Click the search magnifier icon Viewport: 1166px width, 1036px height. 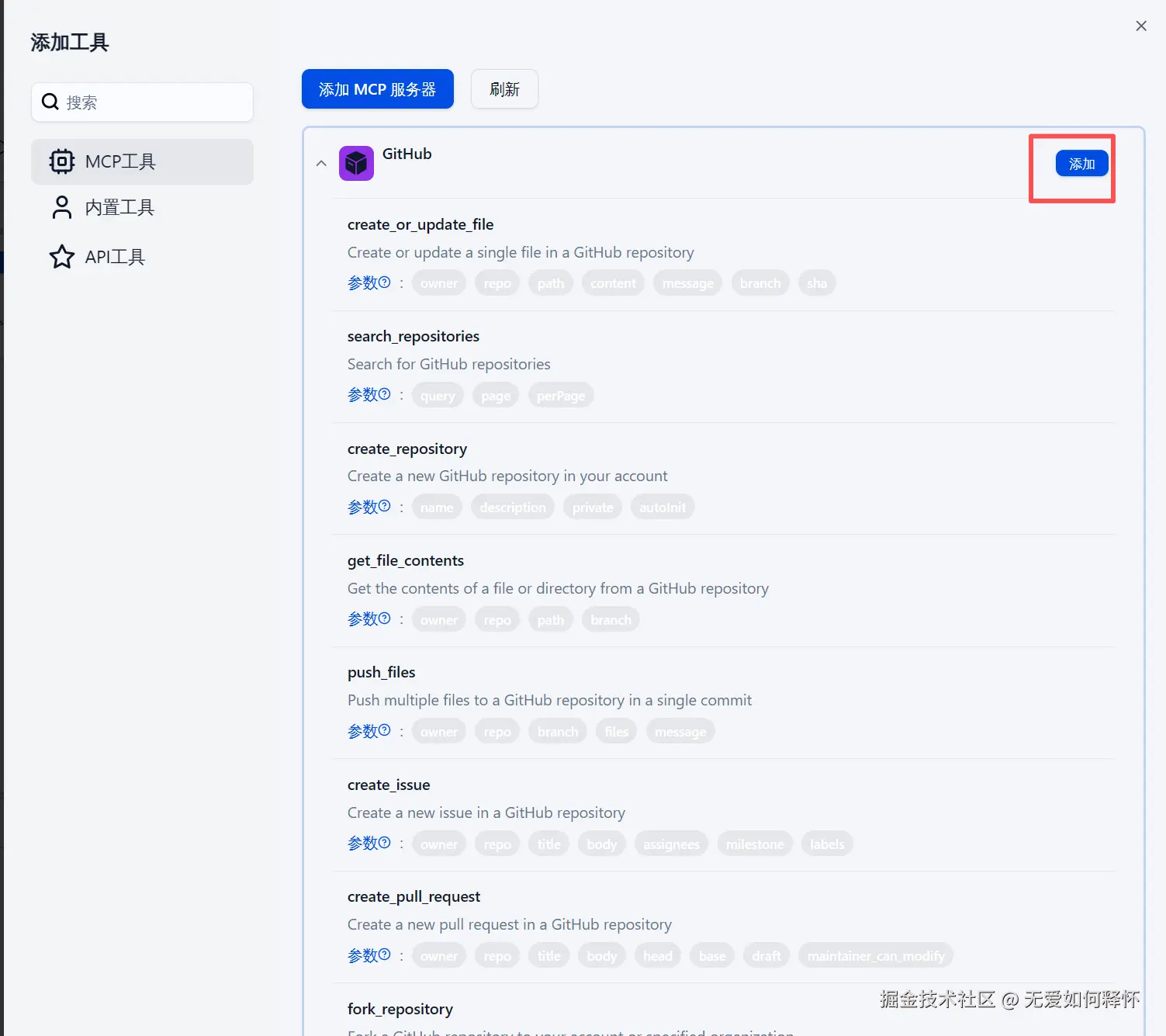click(50, 102)
